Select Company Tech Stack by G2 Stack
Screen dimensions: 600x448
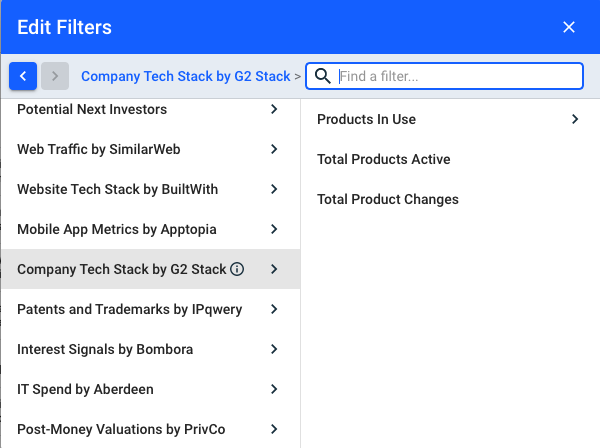click(122, 269)
